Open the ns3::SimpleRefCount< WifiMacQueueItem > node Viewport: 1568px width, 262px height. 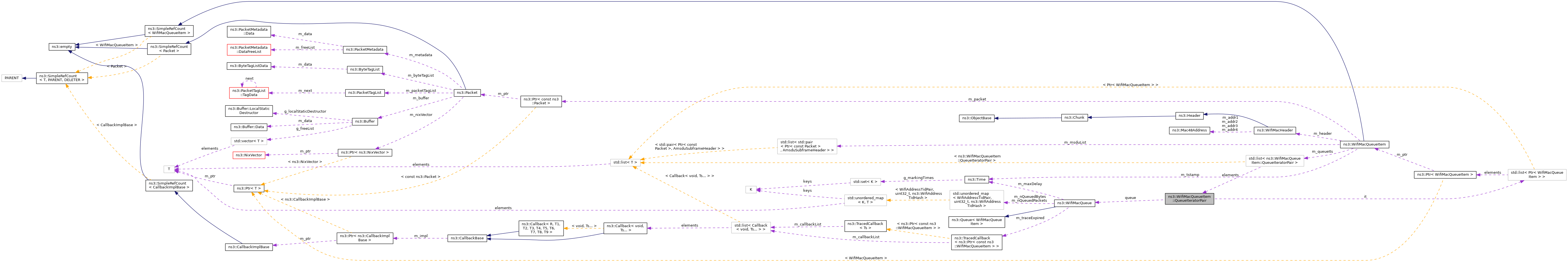point(169,30)
